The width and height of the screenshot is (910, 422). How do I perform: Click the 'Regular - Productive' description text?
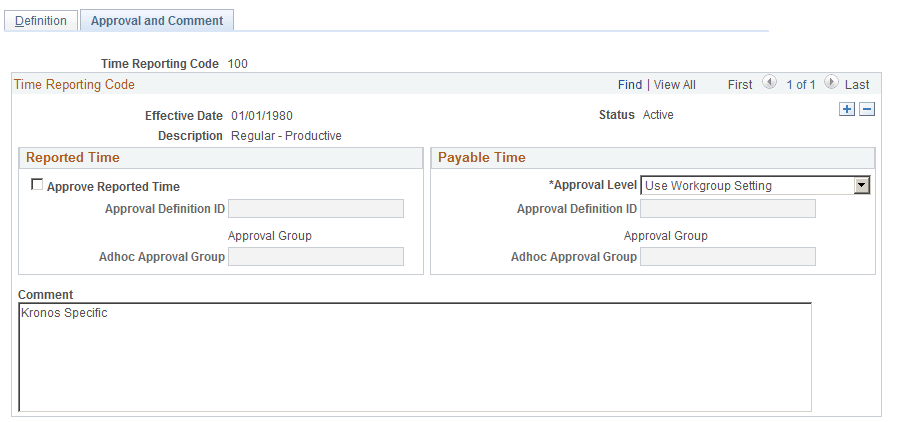(x=286, y=136)
